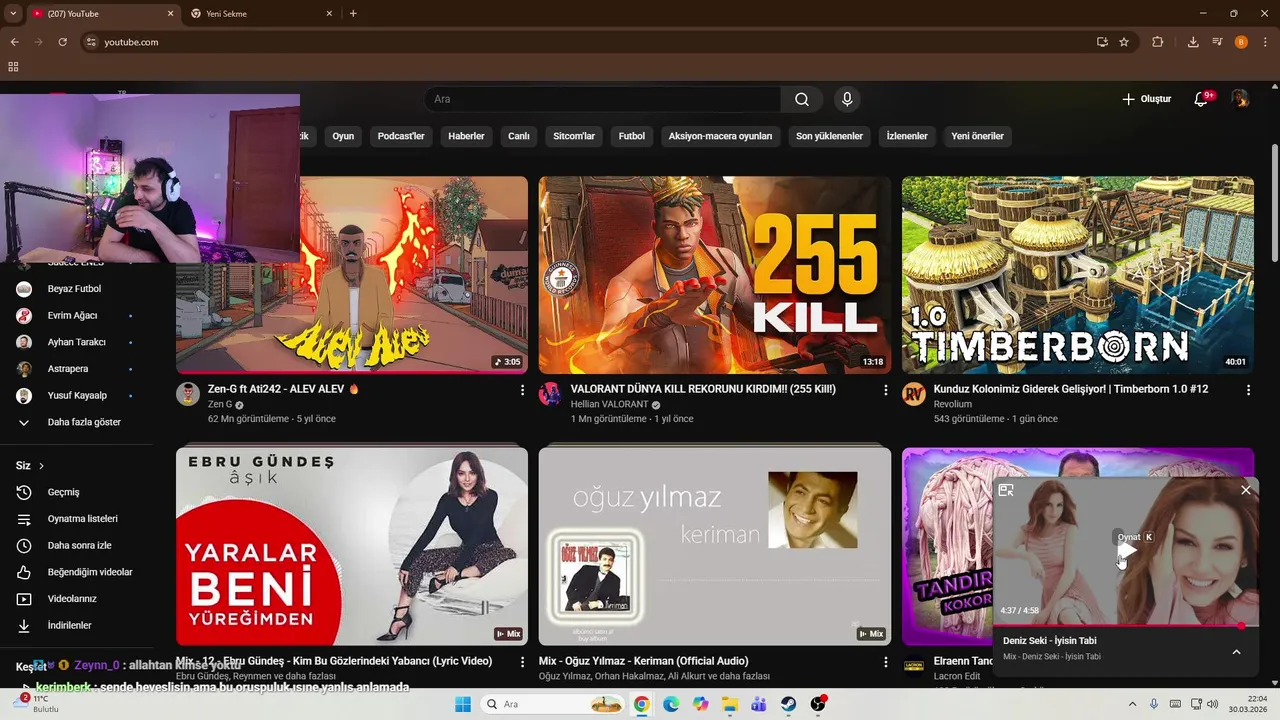Reload the page

pos(62,42)
